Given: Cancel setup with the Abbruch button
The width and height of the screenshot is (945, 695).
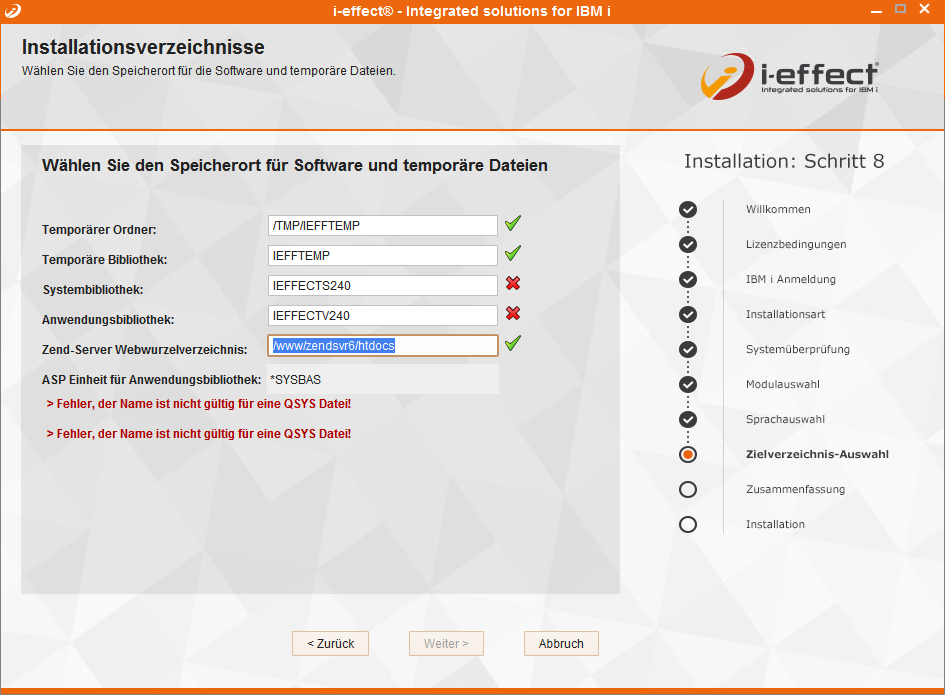Looking at the screenshot, I should click(561, 643).
